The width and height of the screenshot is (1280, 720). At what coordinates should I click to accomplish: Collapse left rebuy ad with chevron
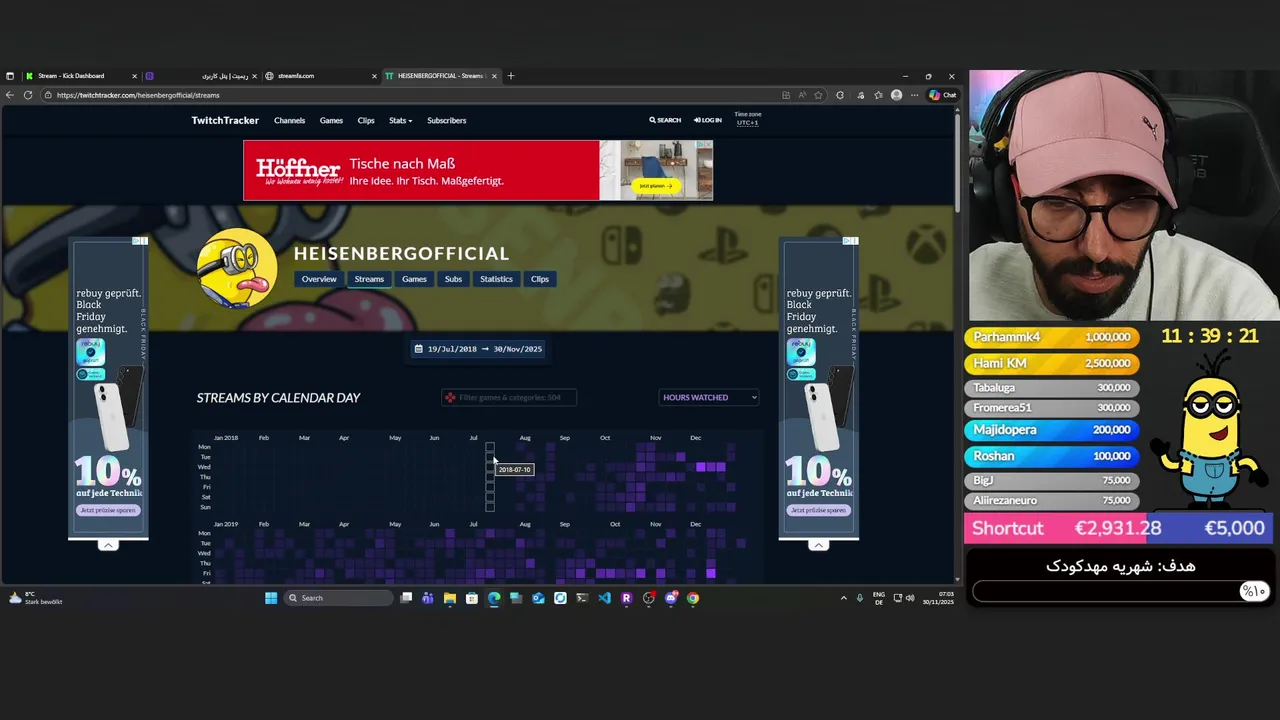[108, 545]
